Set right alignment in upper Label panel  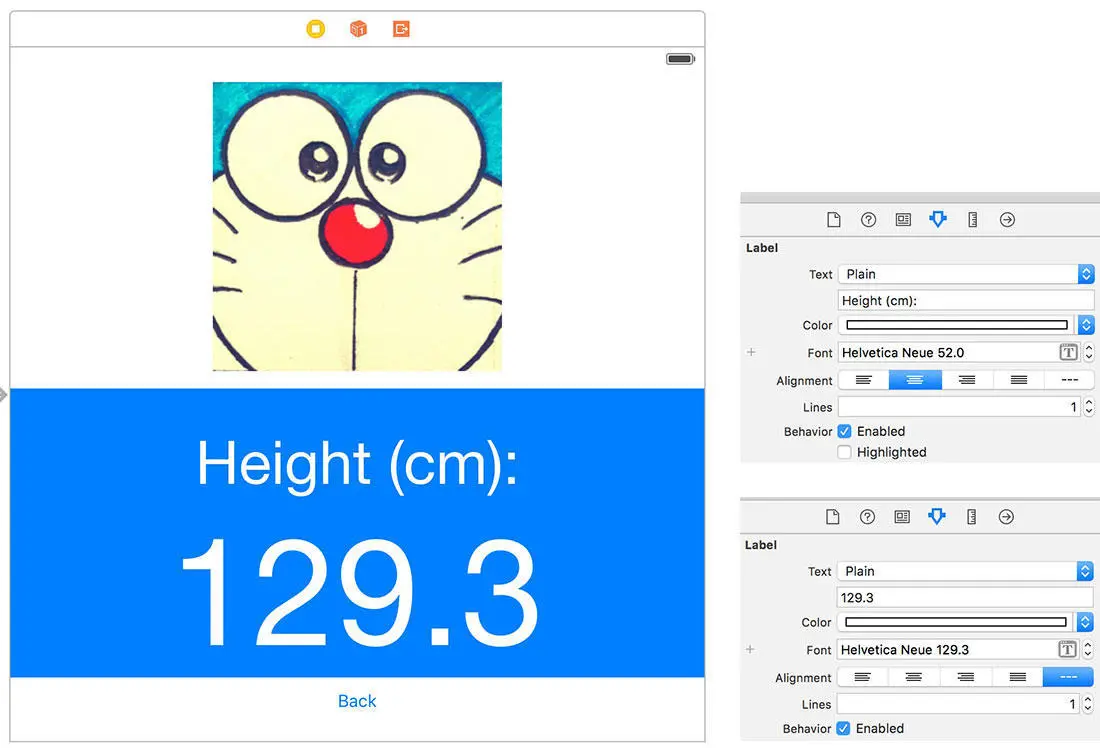967,380
